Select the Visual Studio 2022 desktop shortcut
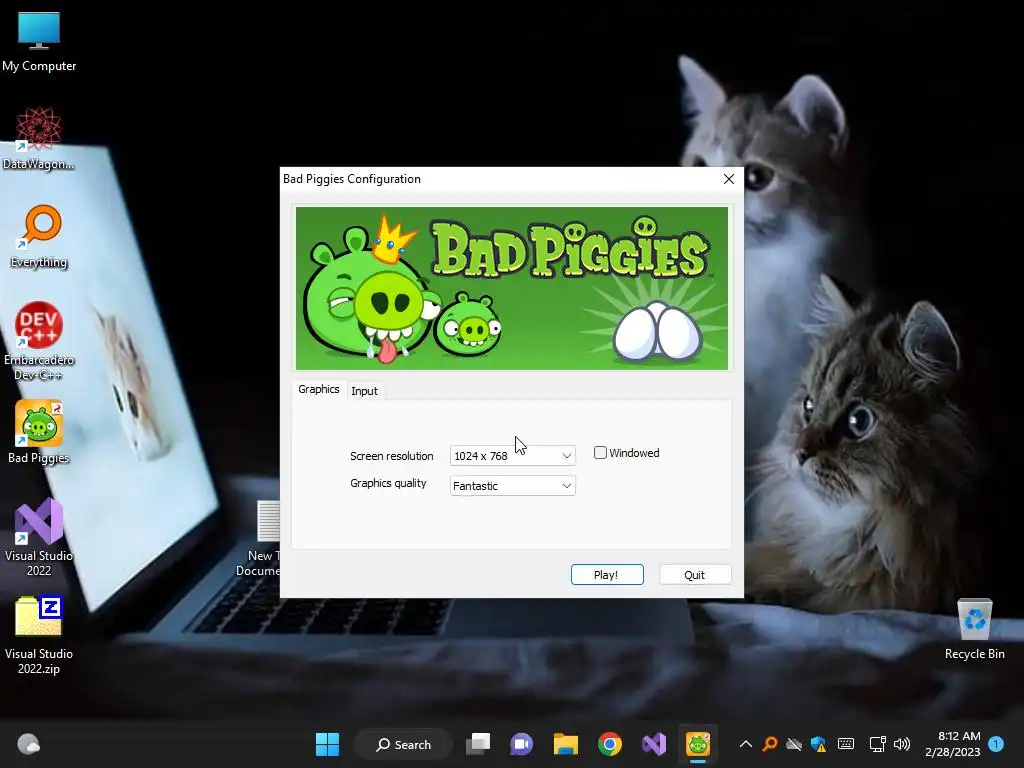1024x768 pixels. point(39,537)
